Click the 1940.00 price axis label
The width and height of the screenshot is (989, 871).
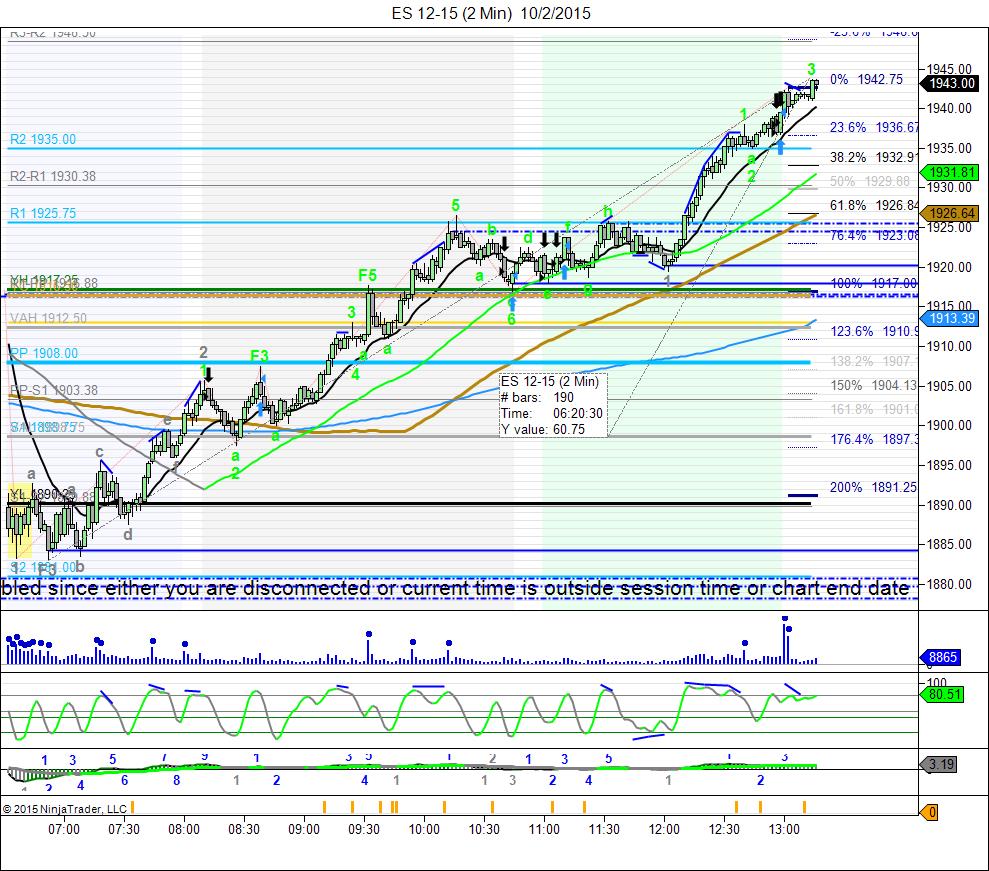point(949,108)
